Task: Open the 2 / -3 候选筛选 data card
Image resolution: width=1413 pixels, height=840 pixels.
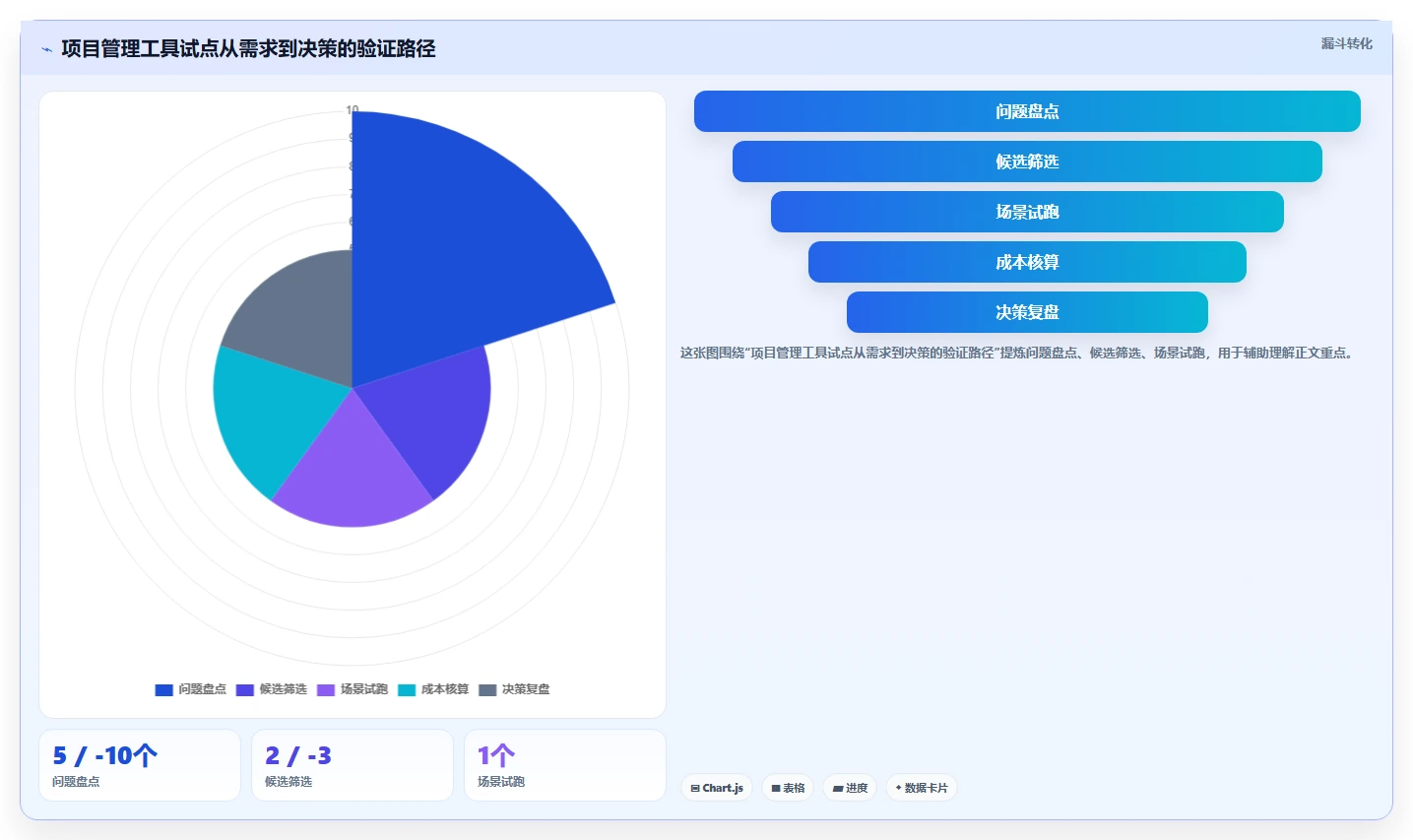Action: coord(353,765)
